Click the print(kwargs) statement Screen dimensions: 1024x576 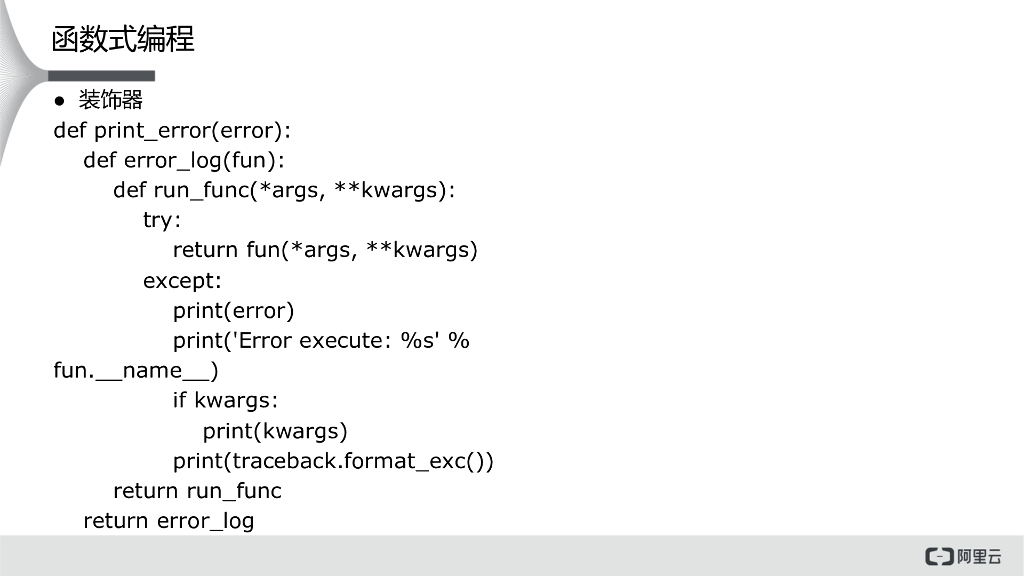click(x=275, y=431)
